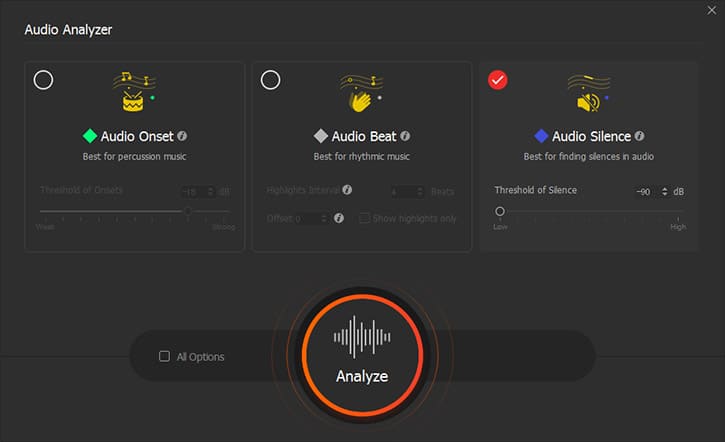Enable the All Options checkbox
725x442 pixels.
point(164,356)
